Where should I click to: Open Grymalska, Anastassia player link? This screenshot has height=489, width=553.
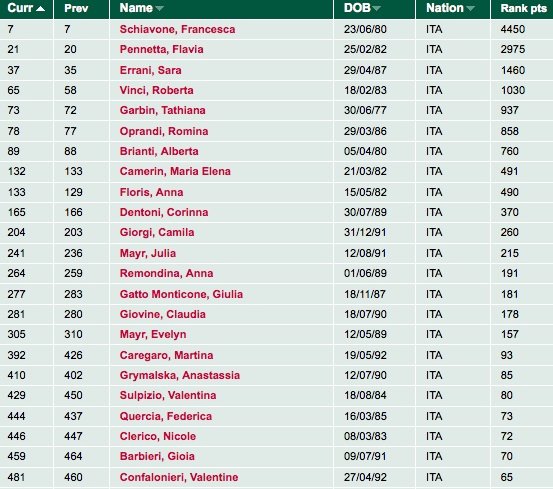tap(180, 375)
